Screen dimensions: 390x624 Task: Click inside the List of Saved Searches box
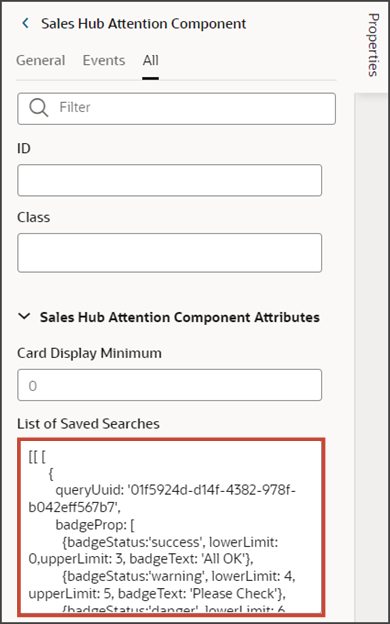(171, 527)
